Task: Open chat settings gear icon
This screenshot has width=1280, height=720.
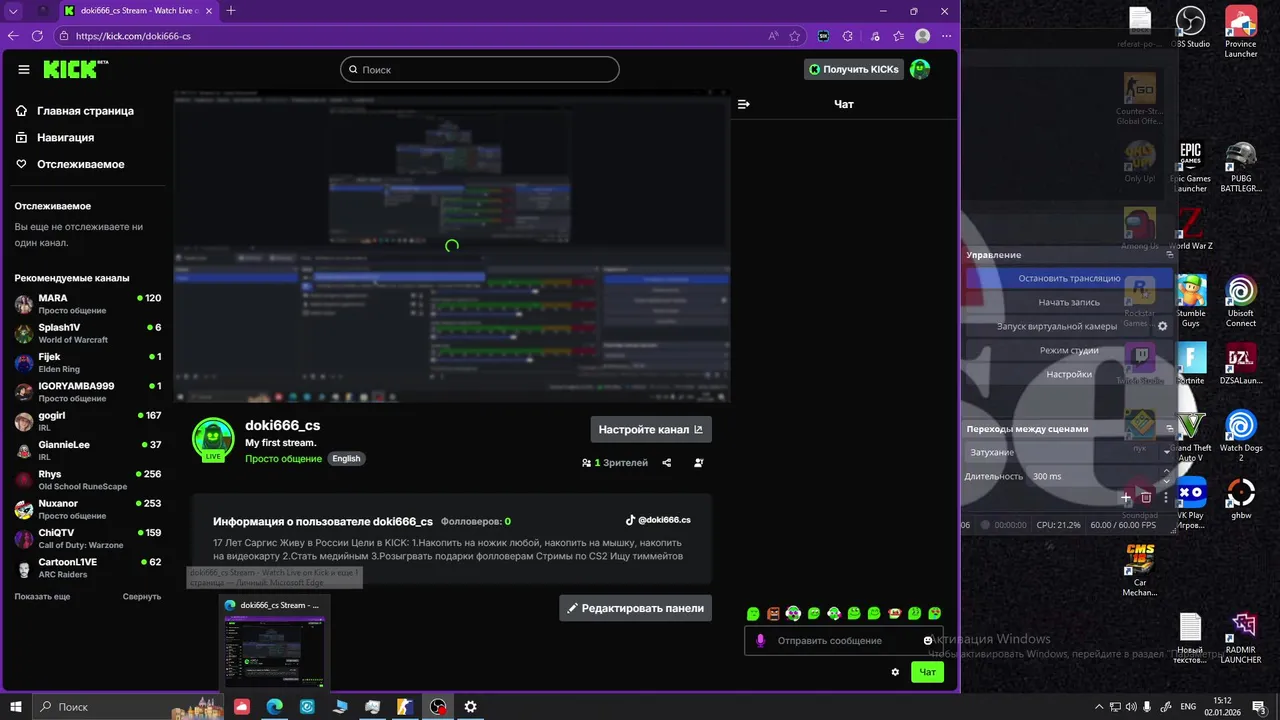Action: tap(895, 672)
